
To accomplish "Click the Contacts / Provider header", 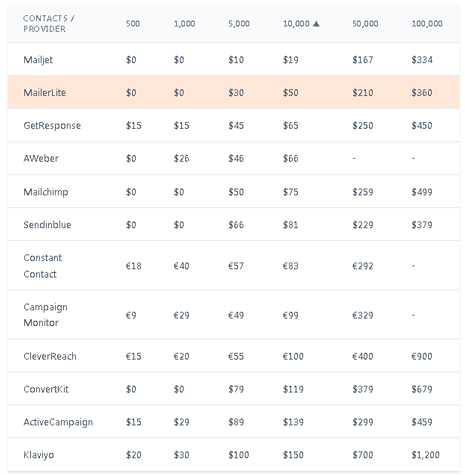I will [49, 24].
